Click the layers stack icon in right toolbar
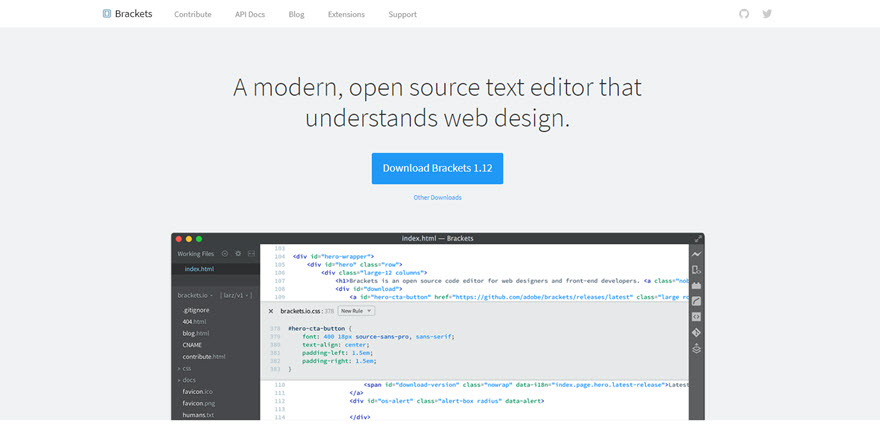This screenshot has width=880, height=440. (x=696, y=348)
